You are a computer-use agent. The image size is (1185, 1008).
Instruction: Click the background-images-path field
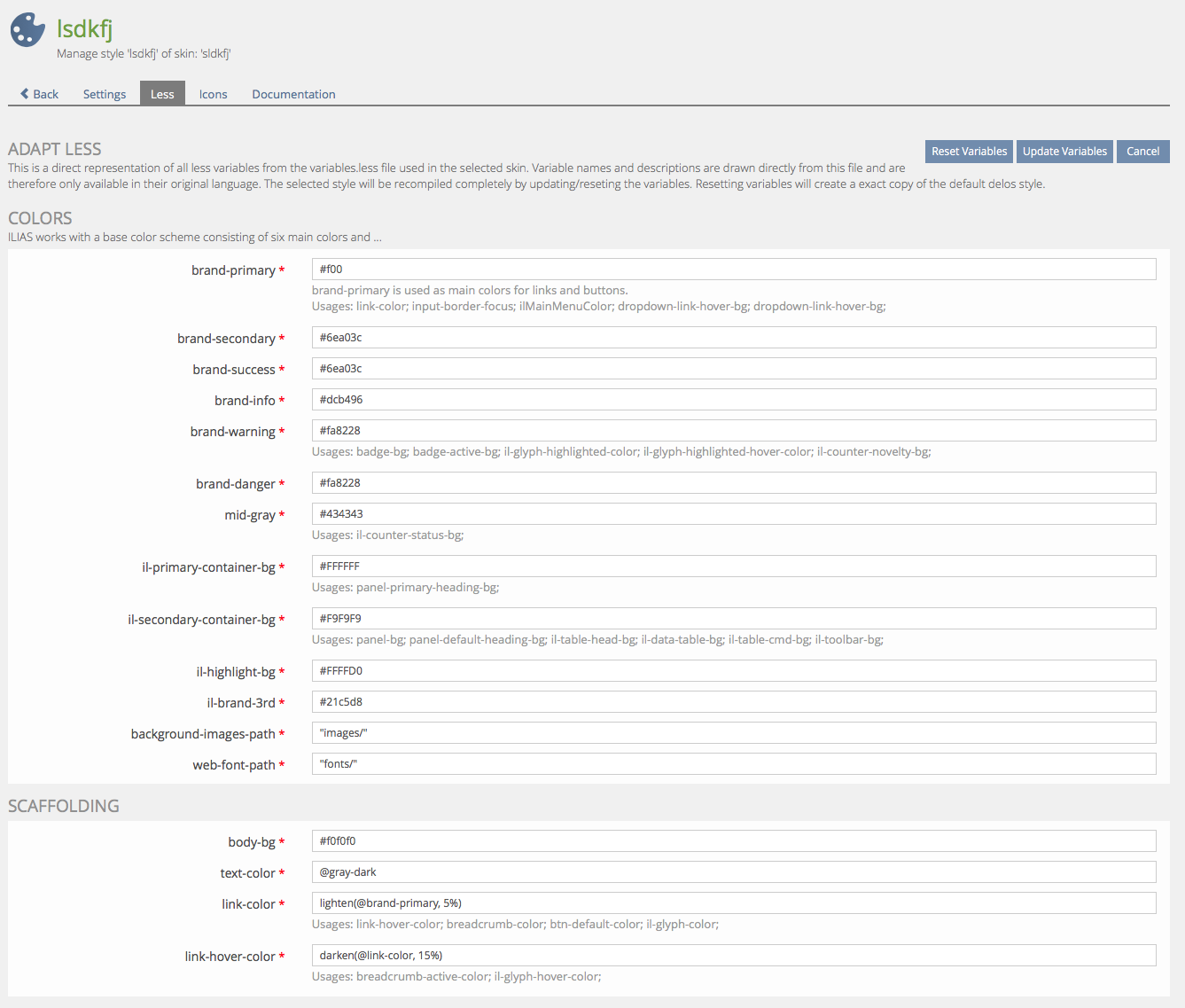[733, 733]
